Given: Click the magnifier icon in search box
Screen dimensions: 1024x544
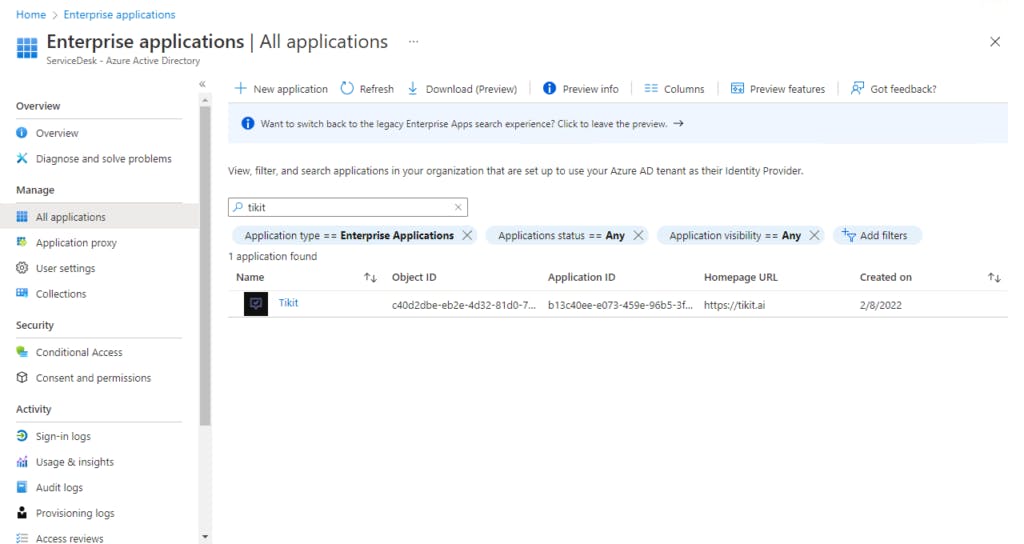Looking at the screenshot, I should click(x=238, y=207).
